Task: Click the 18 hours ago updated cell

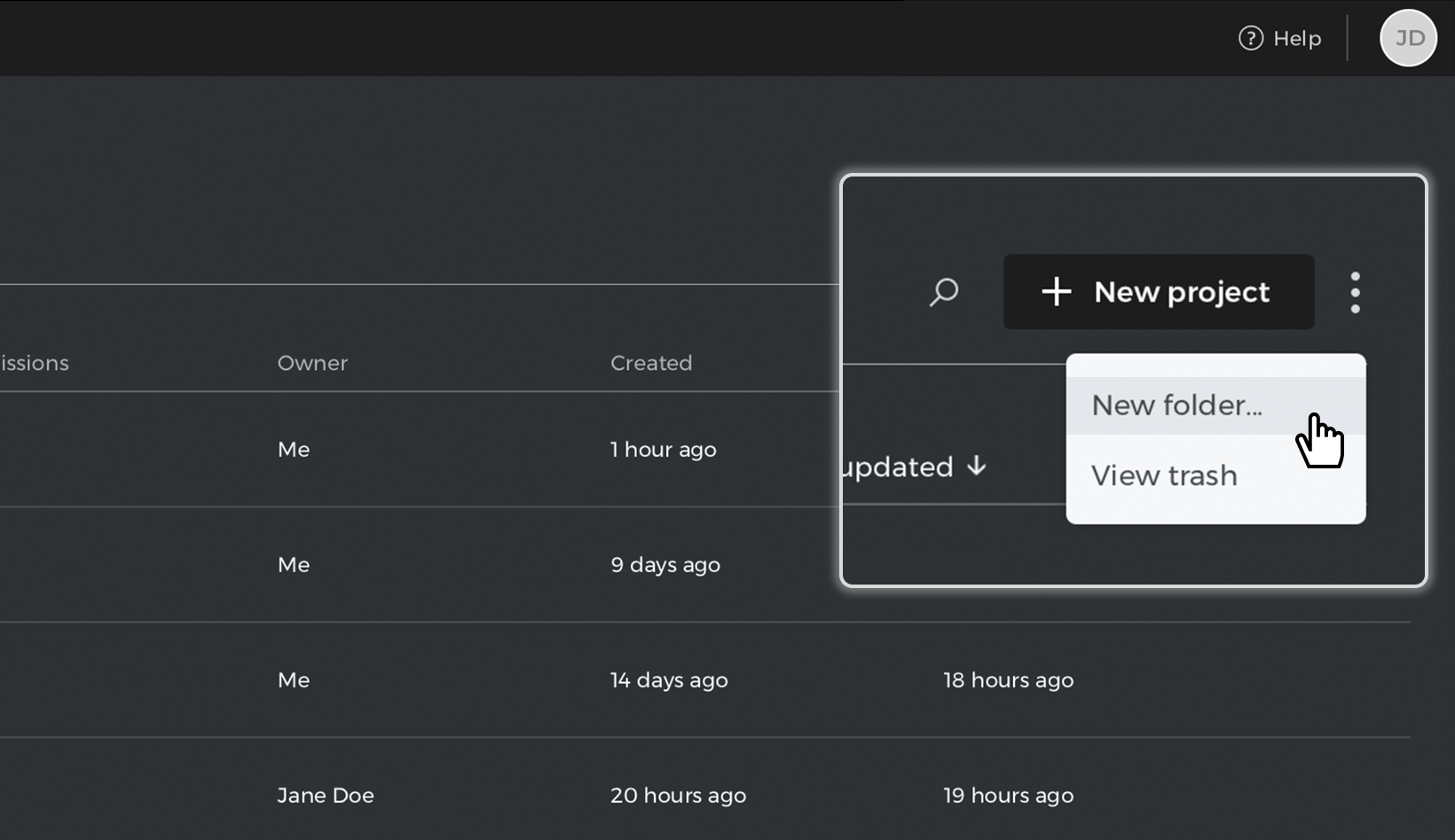Action: 1008,680
